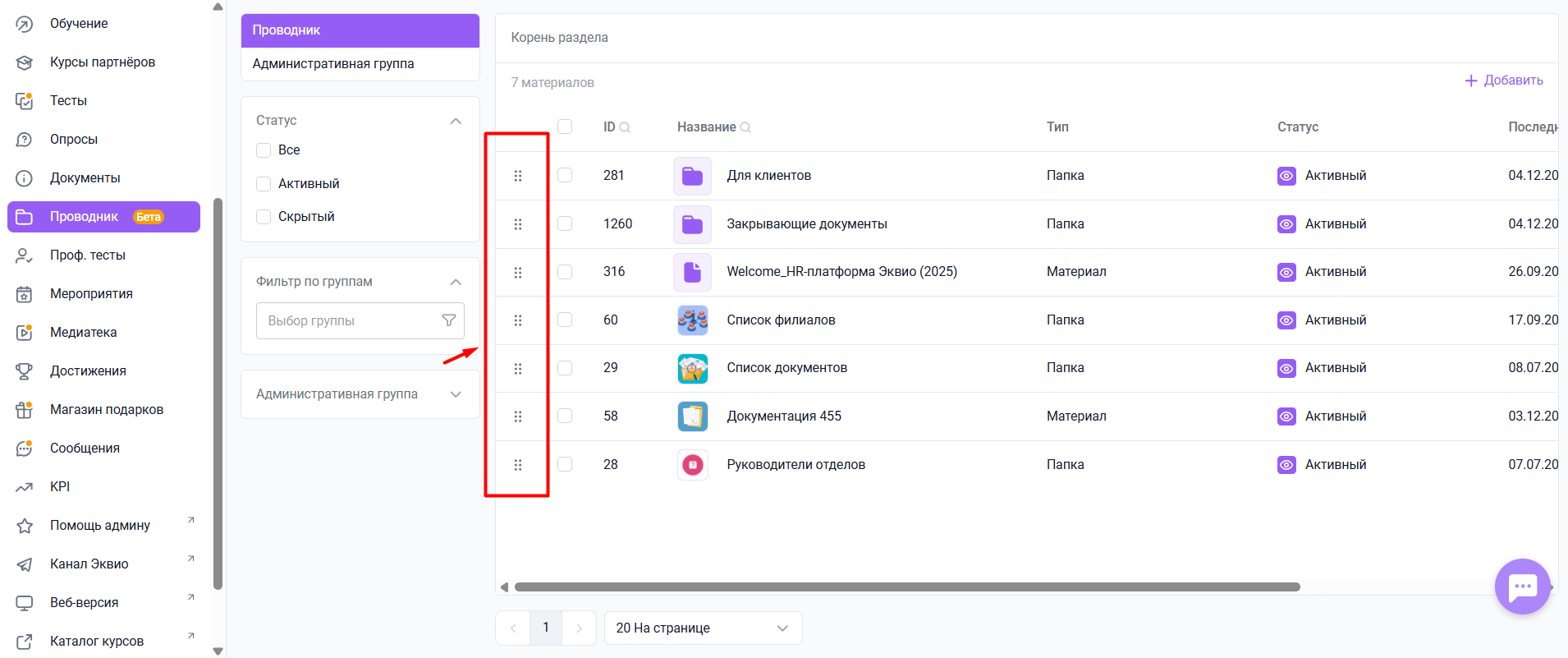Click the sidebar vertical scrollbar
Viewport: 1568px width, 658px height.
coord(218,394)
